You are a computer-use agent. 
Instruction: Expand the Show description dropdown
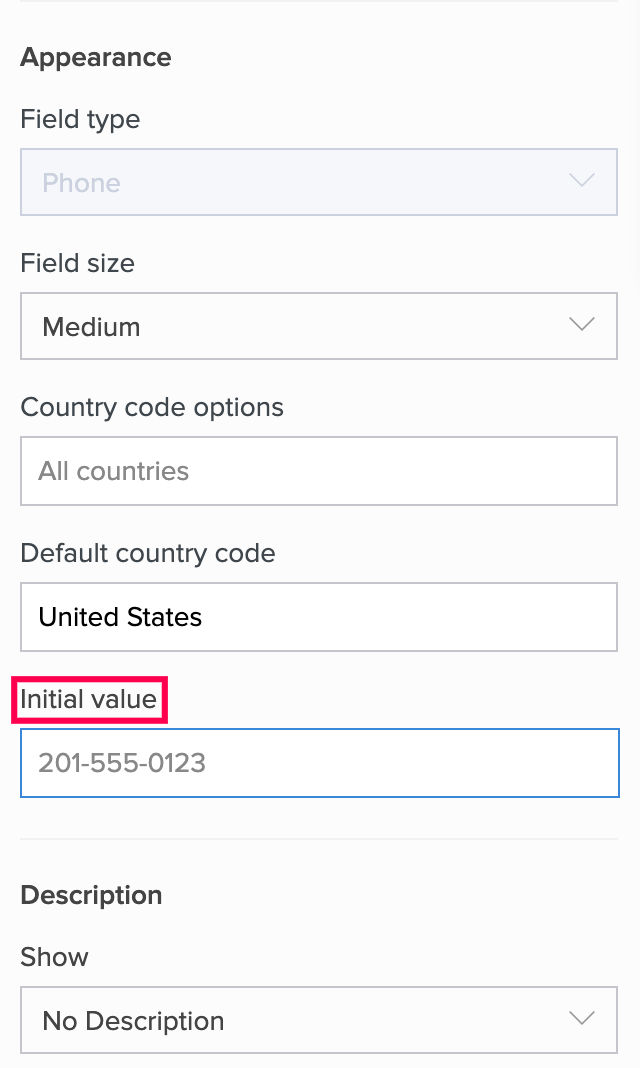318,1020
